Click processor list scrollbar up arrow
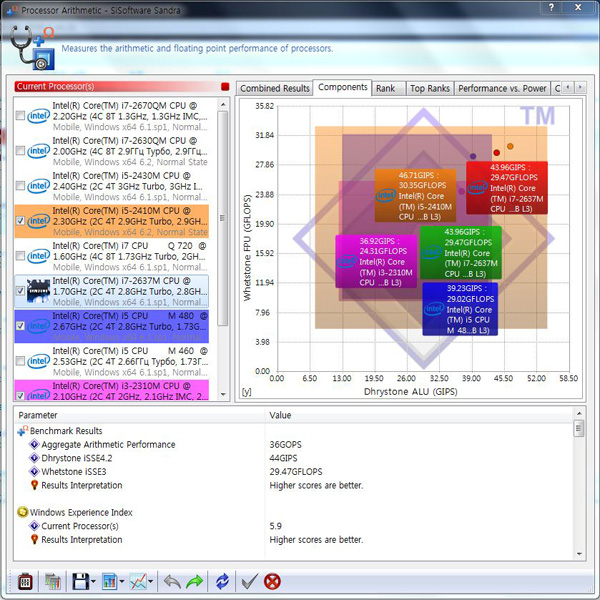The image size is (600, 600). coord(223,104)
